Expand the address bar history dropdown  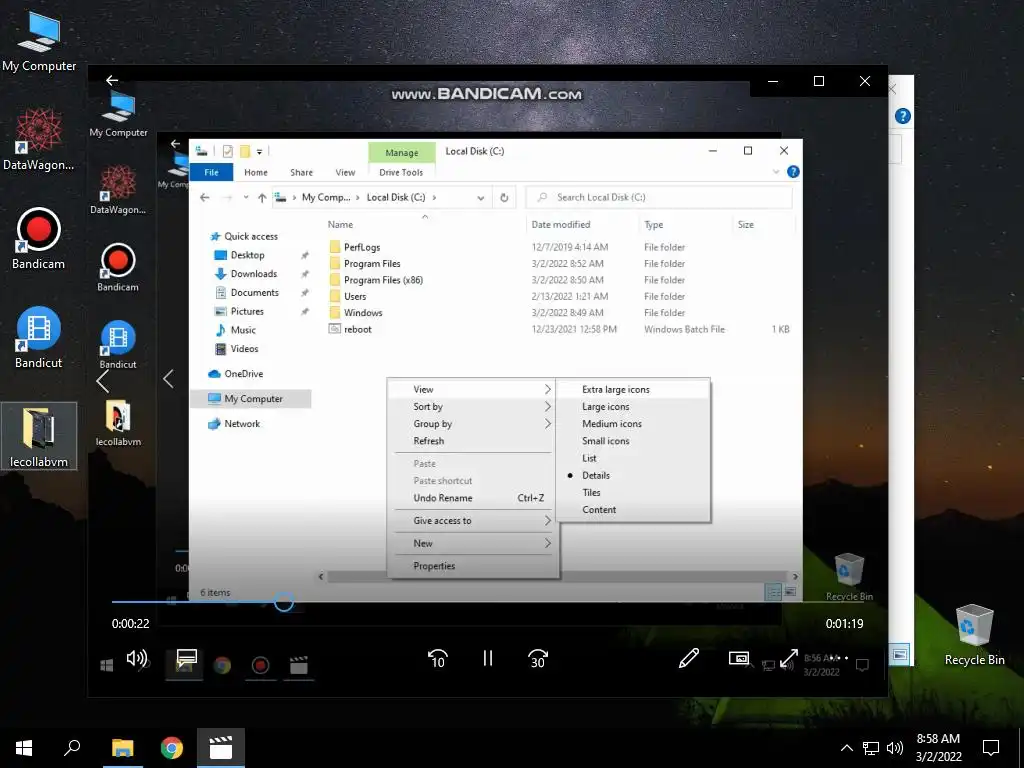[x=481, y=198]
